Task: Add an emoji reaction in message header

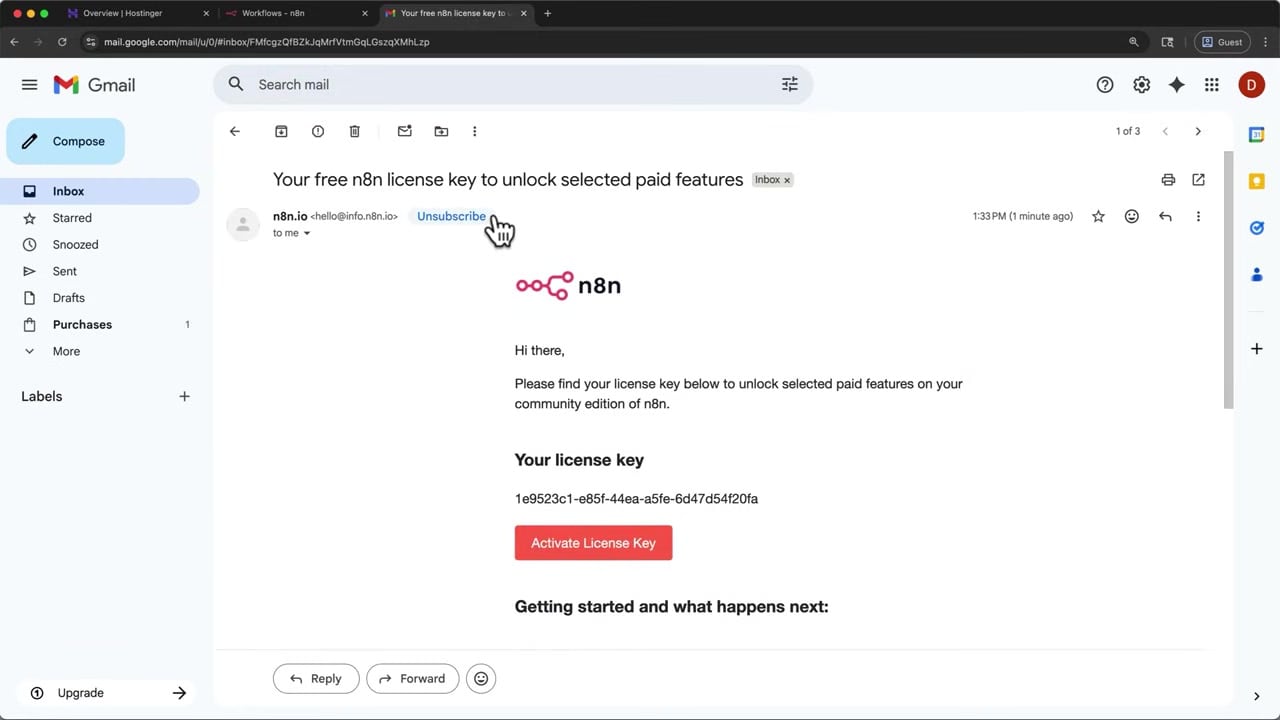Action: point(1132,216)
